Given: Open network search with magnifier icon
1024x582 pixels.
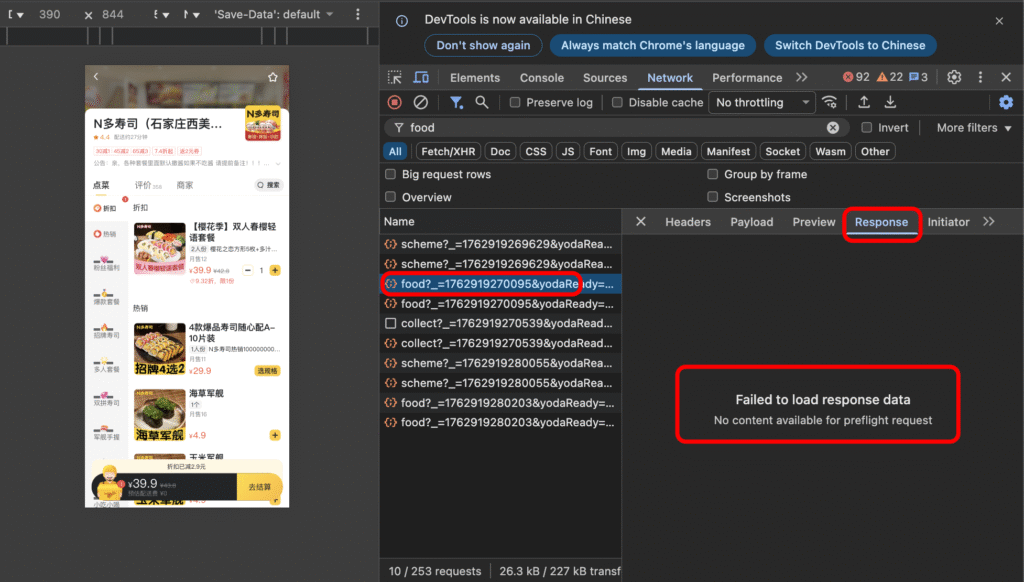Looking at the screenshot, I should coord(482,102).
